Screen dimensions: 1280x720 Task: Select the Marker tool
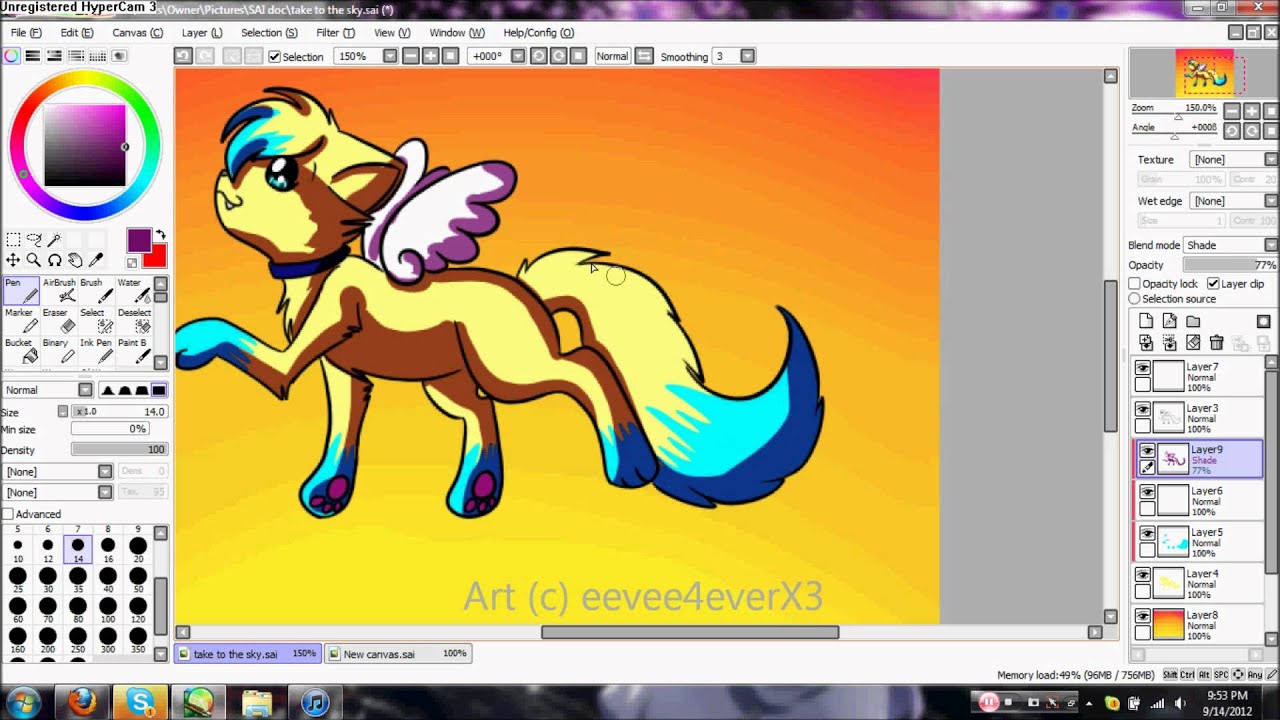(x=20, y=321)
